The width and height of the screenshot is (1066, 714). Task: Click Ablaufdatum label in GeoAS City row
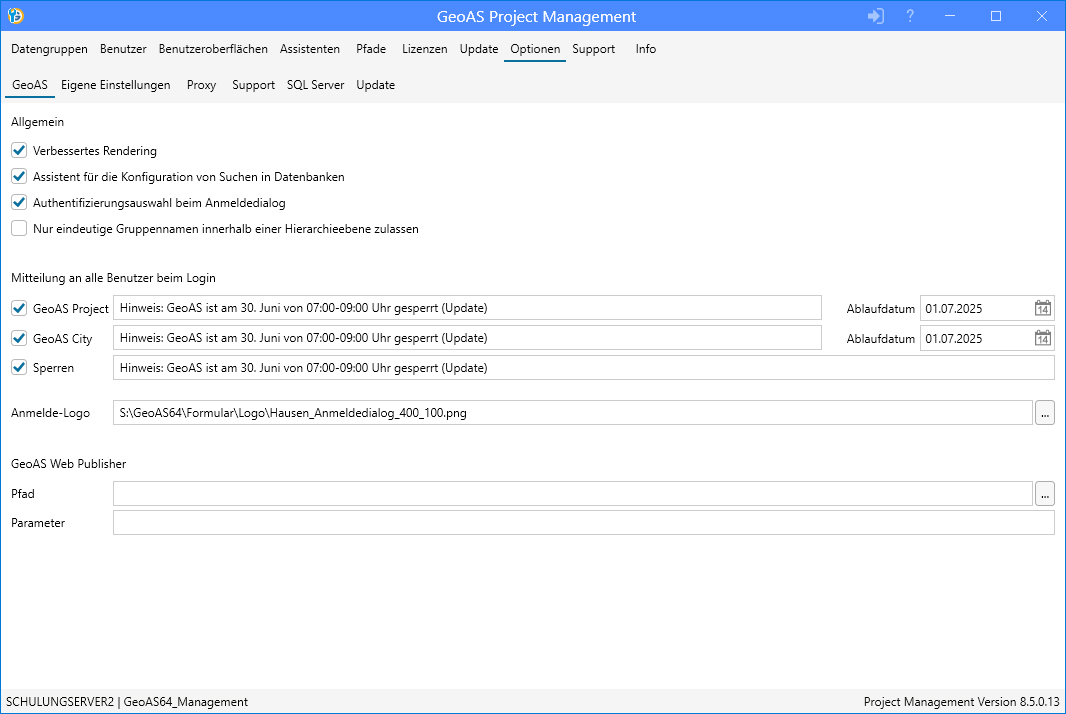[880, 339]
